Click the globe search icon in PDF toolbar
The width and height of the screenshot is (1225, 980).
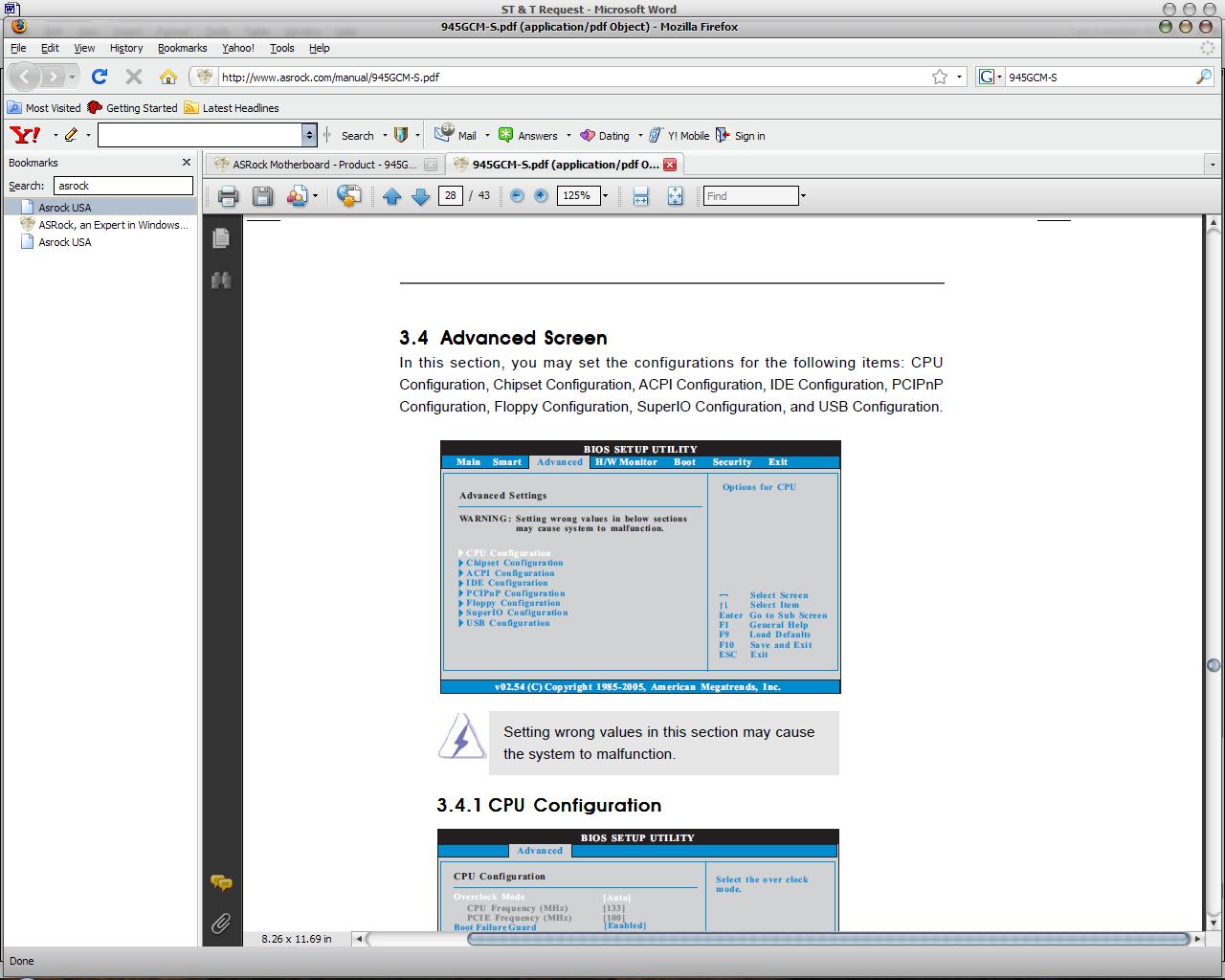349,196
